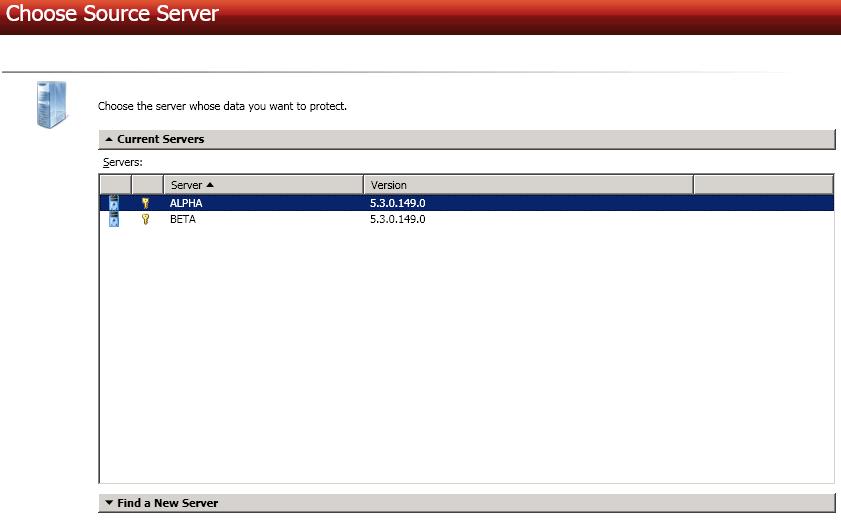Image resolution: width=841 pixels, height=527 pixels.
Task: Click the 'Choose the server' instruction text
Action: (x=222, y=106)
